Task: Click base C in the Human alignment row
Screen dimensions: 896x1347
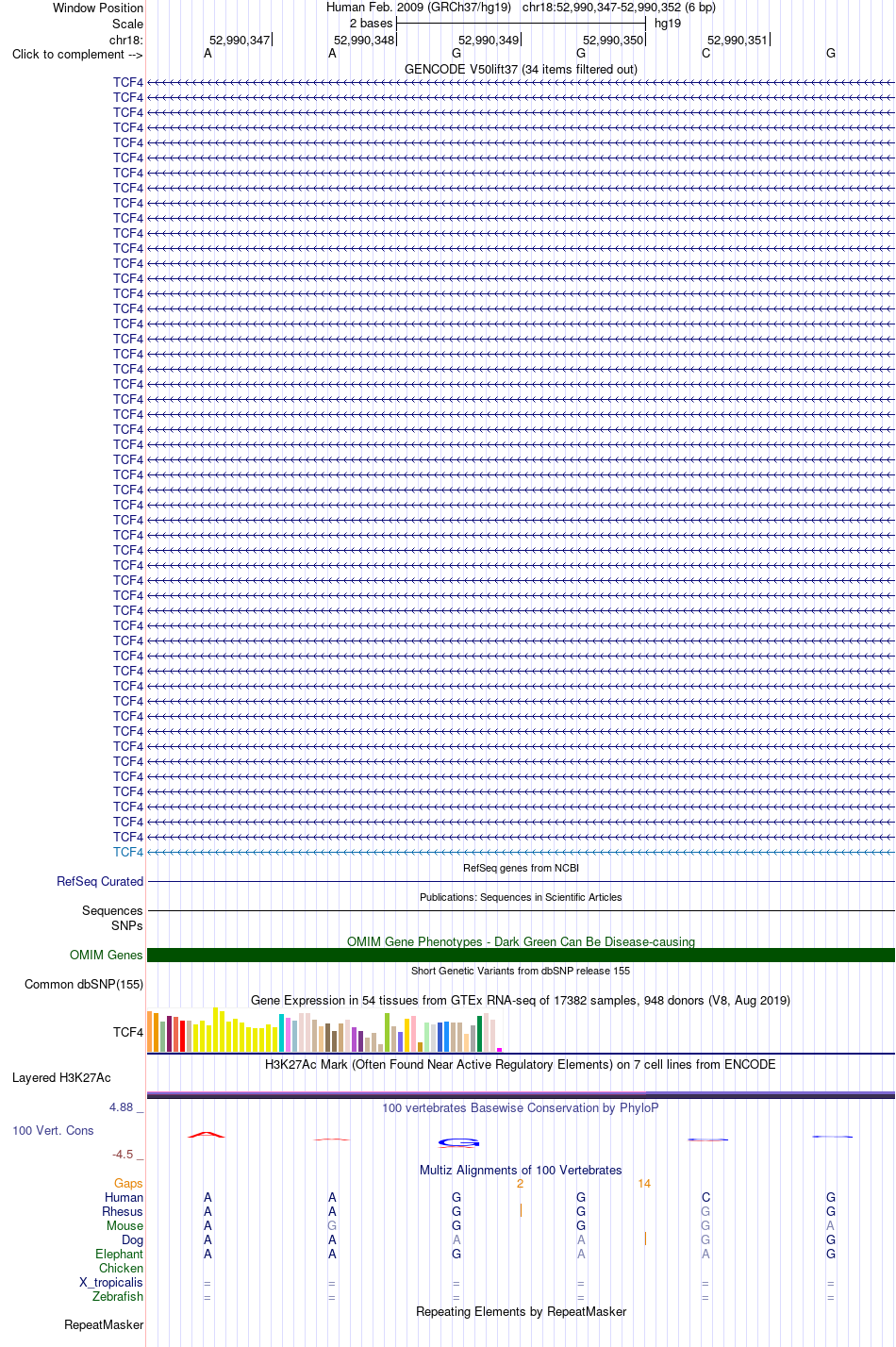Action: point(705,1198)
